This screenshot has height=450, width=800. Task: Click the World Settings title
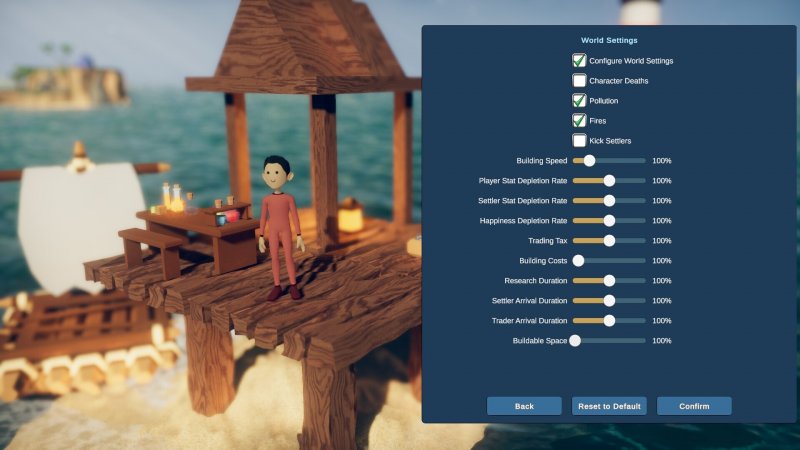(609, 41)
